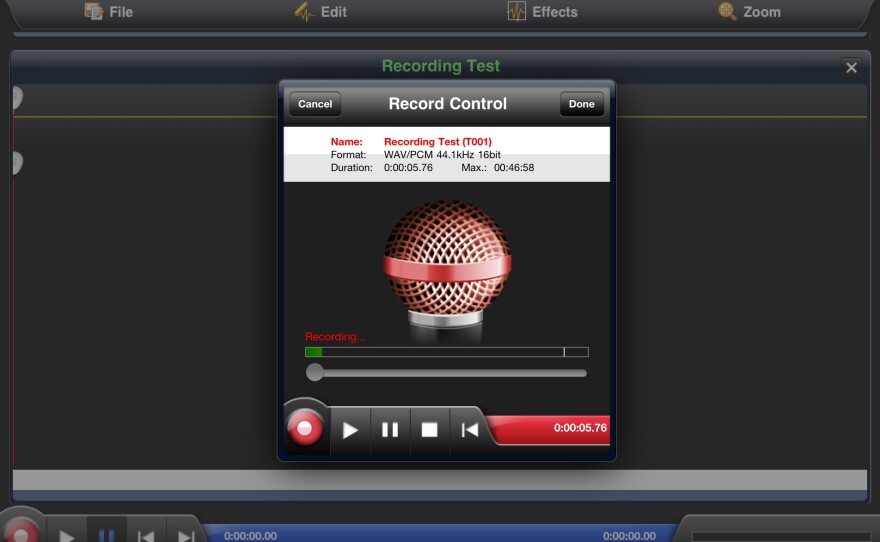The height and width of the screenshot is (542, 880).
Task: Open the Edit menu
Action: pos(320,12)
